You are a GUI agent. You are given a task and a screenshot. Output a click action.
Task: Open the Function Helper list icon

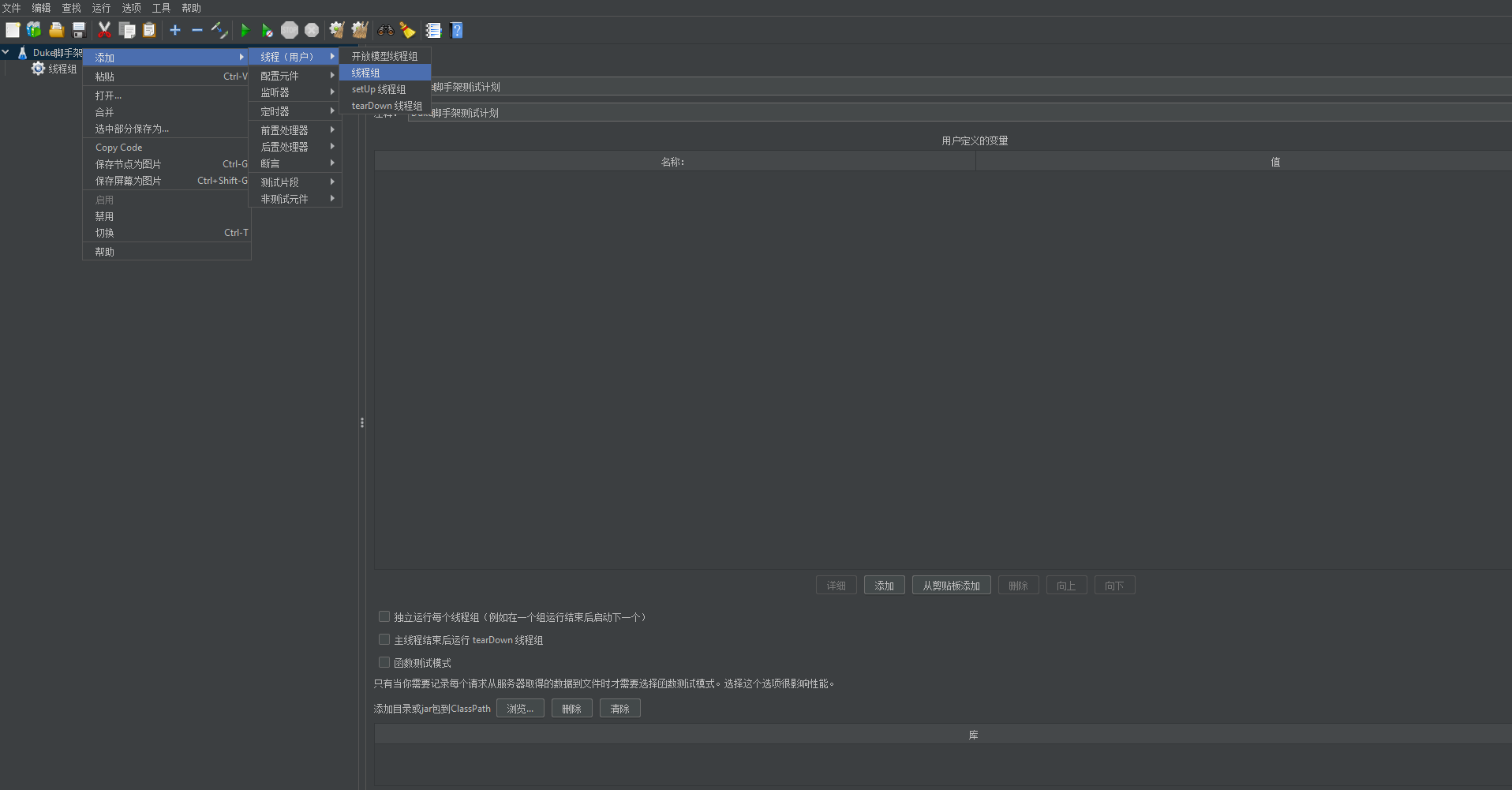click(x=433, y=30)
